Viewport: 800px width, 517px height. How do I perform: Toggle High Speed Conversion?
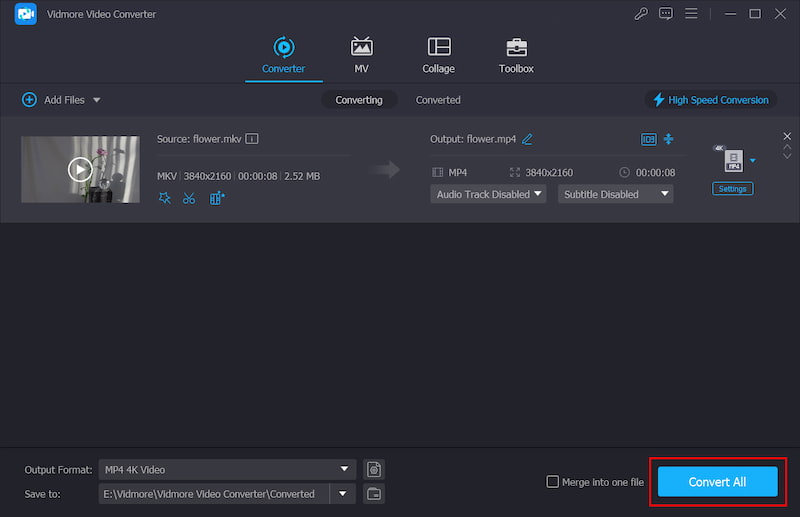point(711,100)
